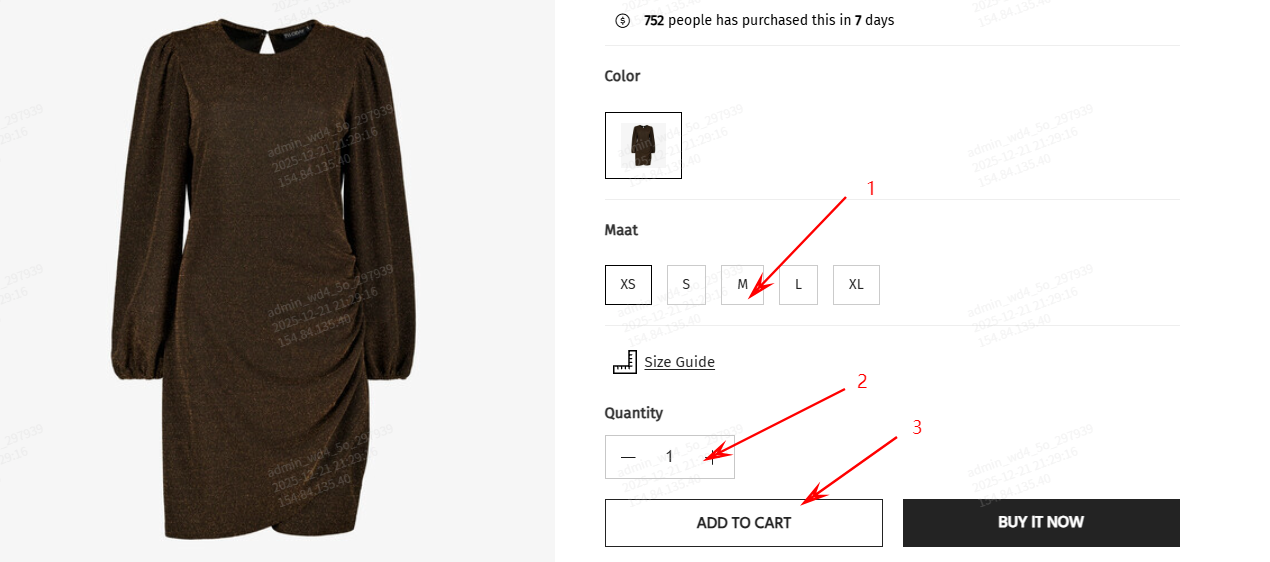
Task: Select size XS
Action: coord(628,284)
